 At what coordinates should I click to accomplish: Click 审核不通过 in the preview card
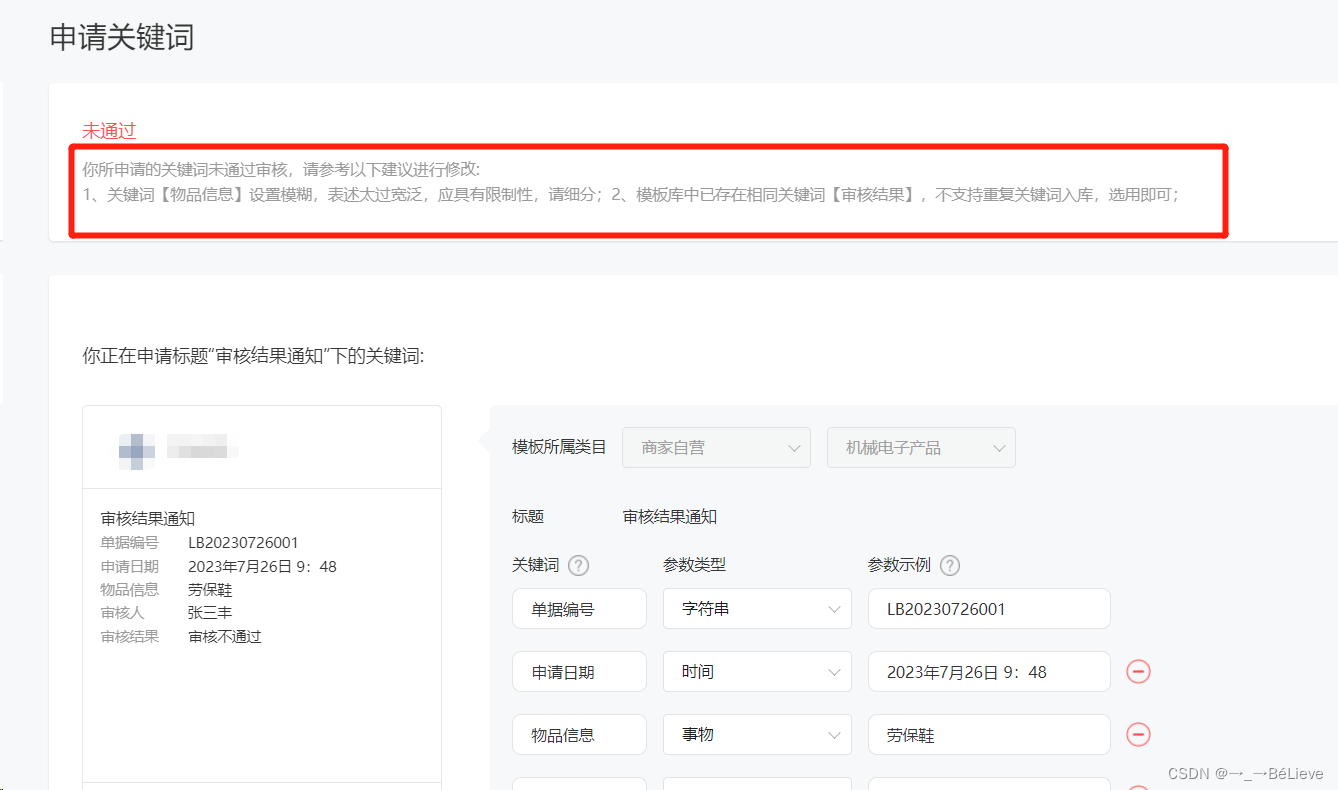(x=225, y=636)
